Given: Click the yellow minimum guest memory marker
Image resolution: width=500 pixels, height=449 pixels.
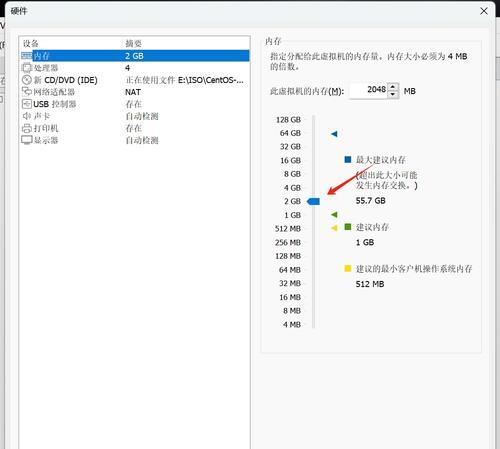Looking at the screenshot, I should pyautogui.click(x=334, y=228).
